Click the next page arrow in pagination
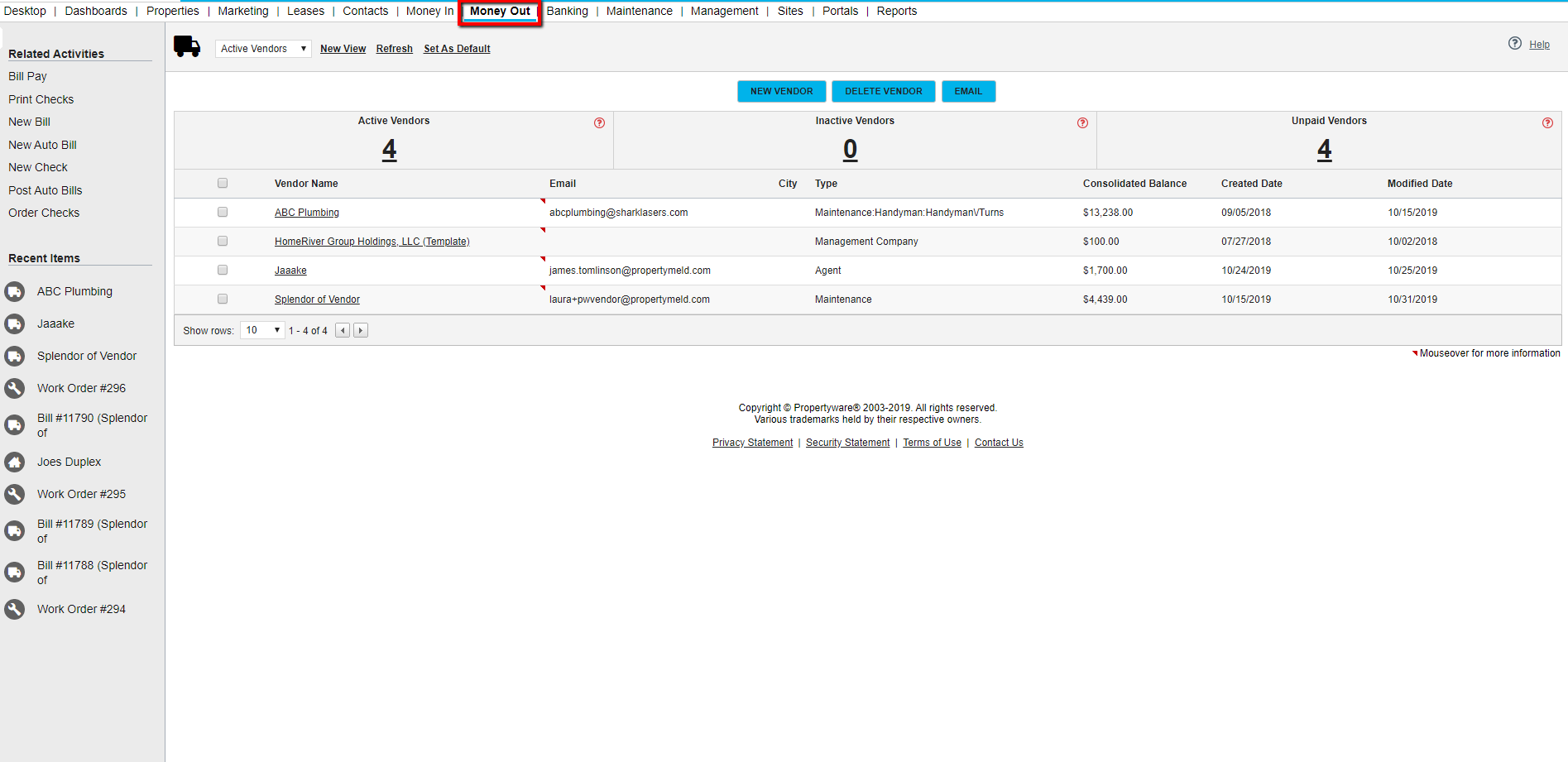The width and height of the screenshot is (1568, 762). (360, 329)
